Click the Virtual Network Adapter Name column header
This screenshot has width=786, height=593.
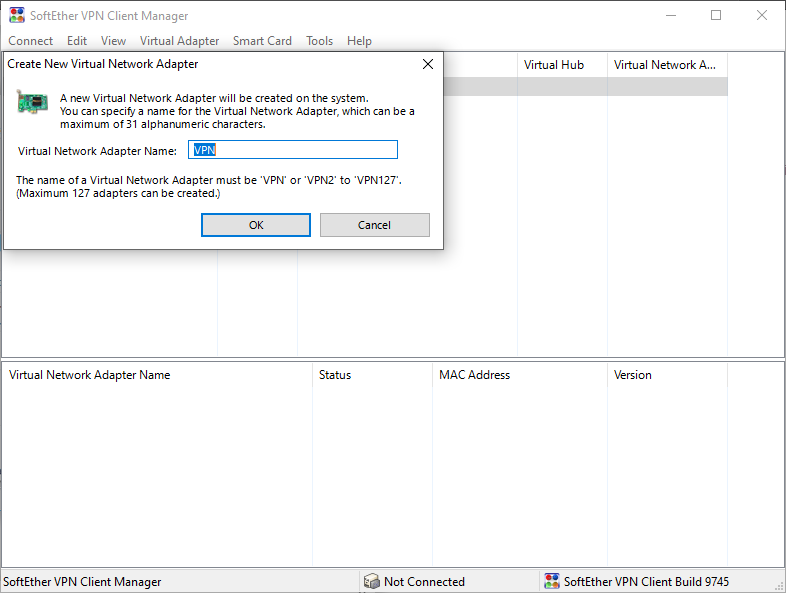tap(157, 375)
